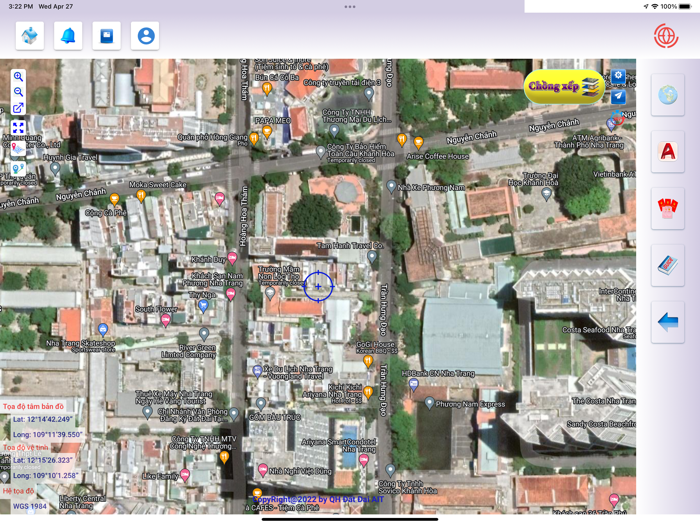
Task: Tap the blue crosshair map center
Action: coord(318,286)
